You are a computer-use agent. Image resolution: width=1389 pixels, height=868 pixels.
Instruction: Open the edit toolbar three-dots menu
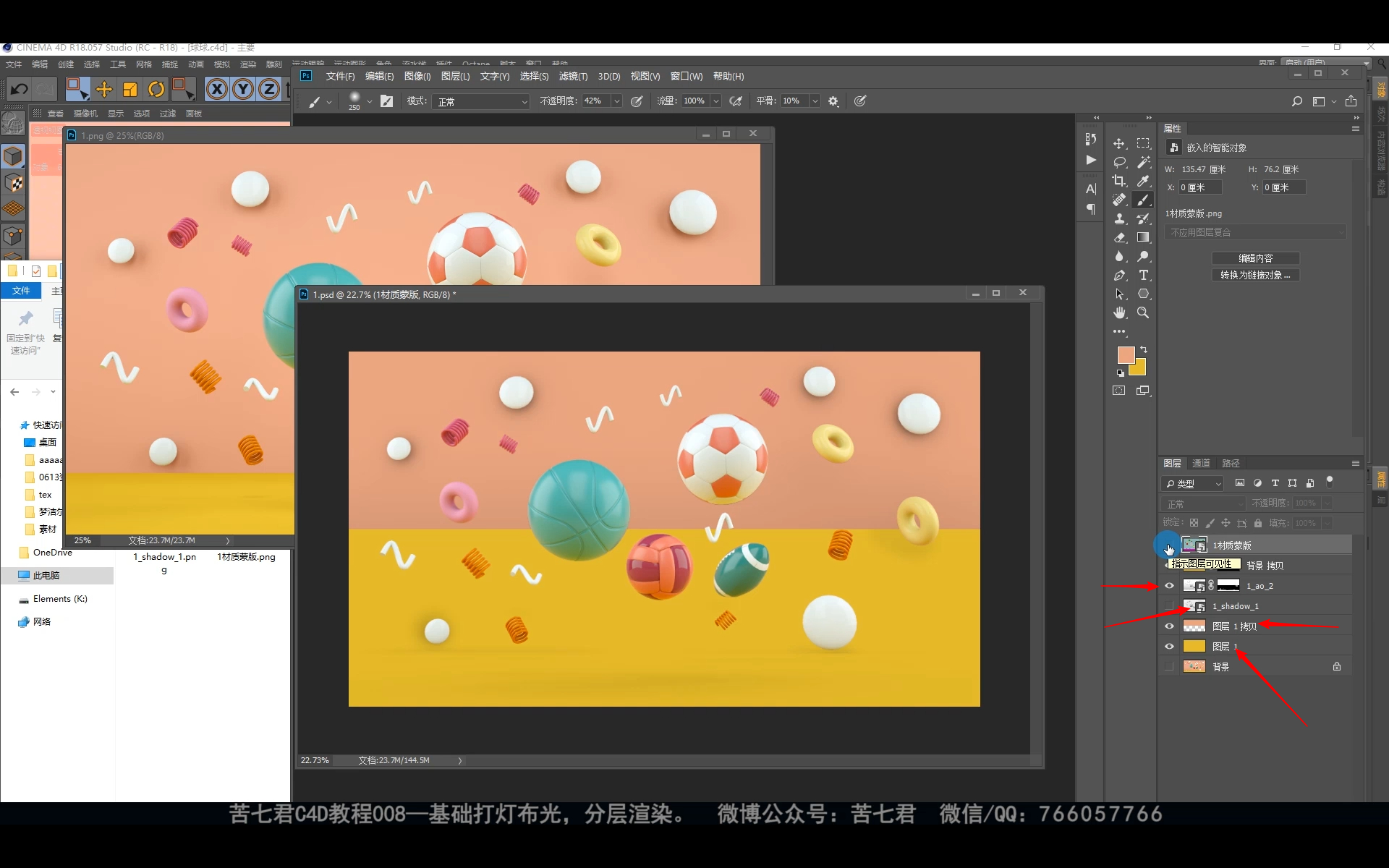coord(1119,331)
